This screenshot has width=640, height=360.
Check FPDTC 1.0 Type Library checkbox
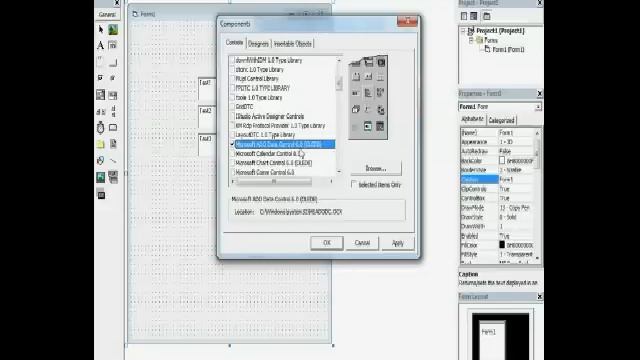(232, 88)
